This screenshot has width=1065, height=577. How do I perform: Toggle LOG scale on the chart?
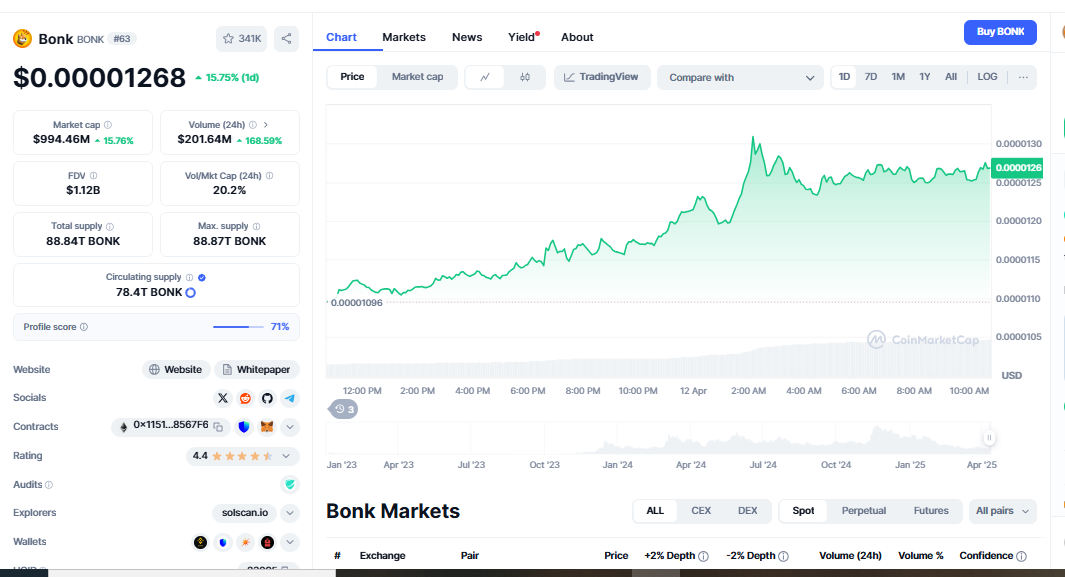coord(988,77)
